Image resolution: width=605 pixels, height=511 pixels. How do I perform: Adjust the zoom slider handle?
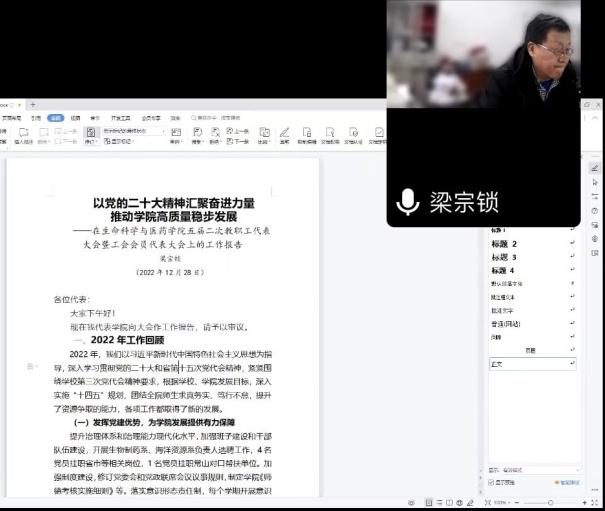tap(551, 503)
